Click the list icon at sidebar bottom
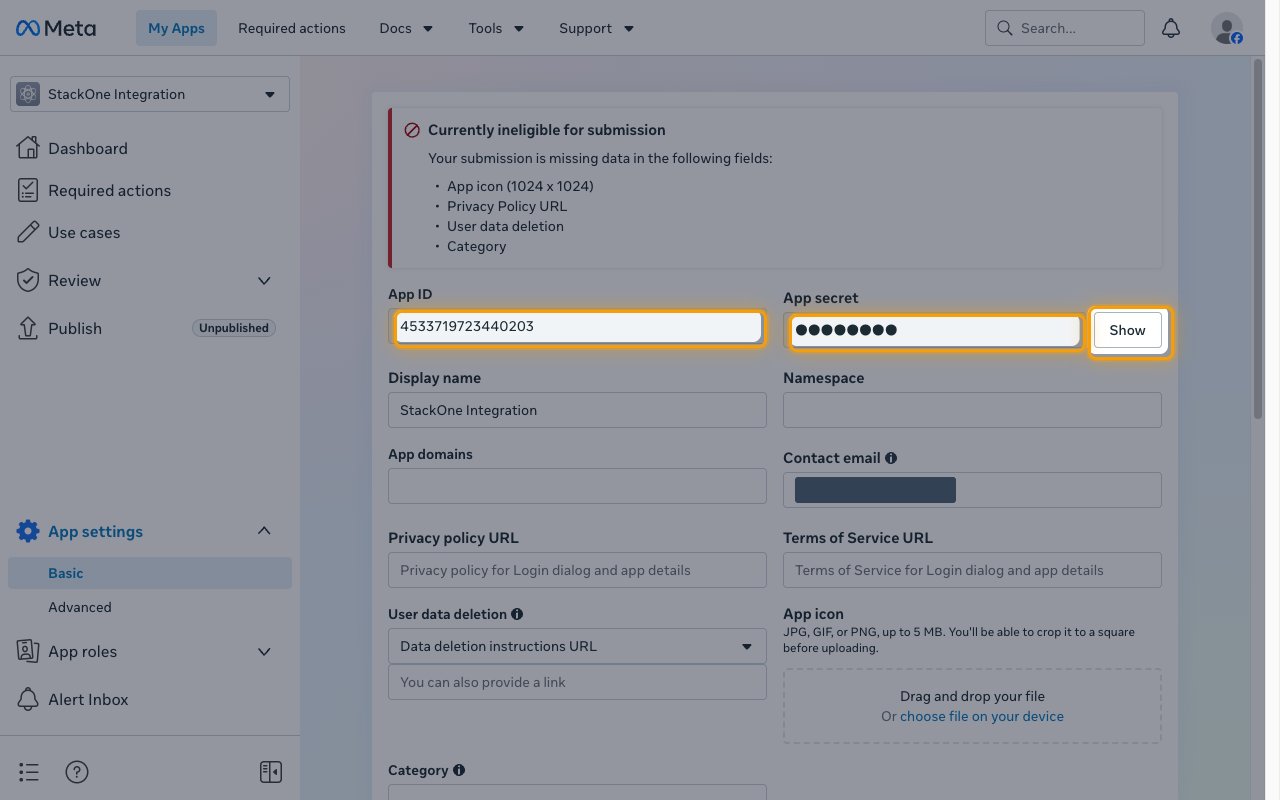This screenshot has height=800, width=1280. (29, 771)
